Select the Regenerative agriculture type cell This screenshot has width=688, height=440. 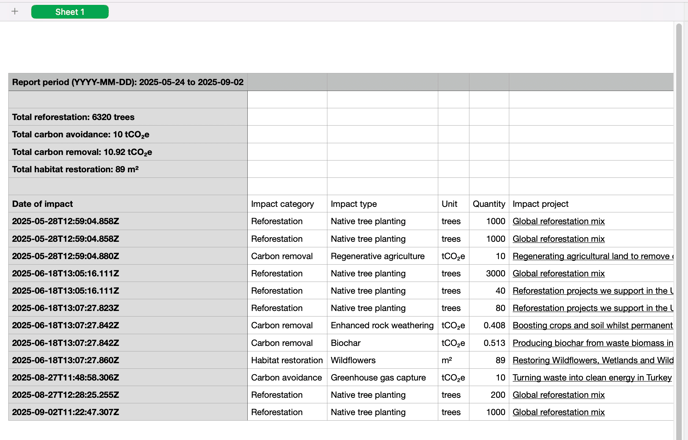tap(383, 256)
